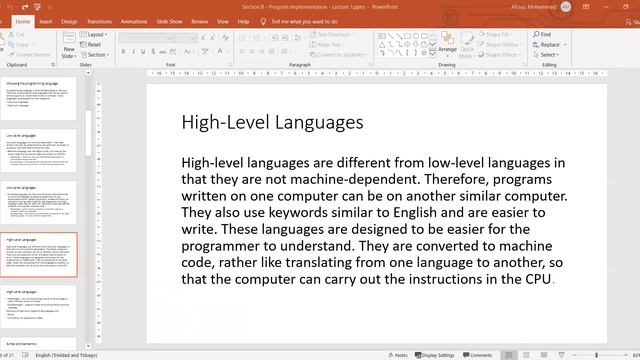Open the font size combo box
The height and width of the screenshot is (360, 640).
click(x=186, y=38)
